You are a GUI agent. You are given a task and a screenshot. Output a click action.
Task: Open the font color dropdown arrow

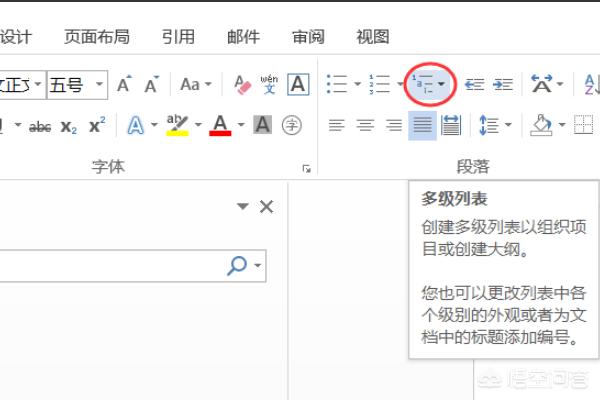click(238, 126)
